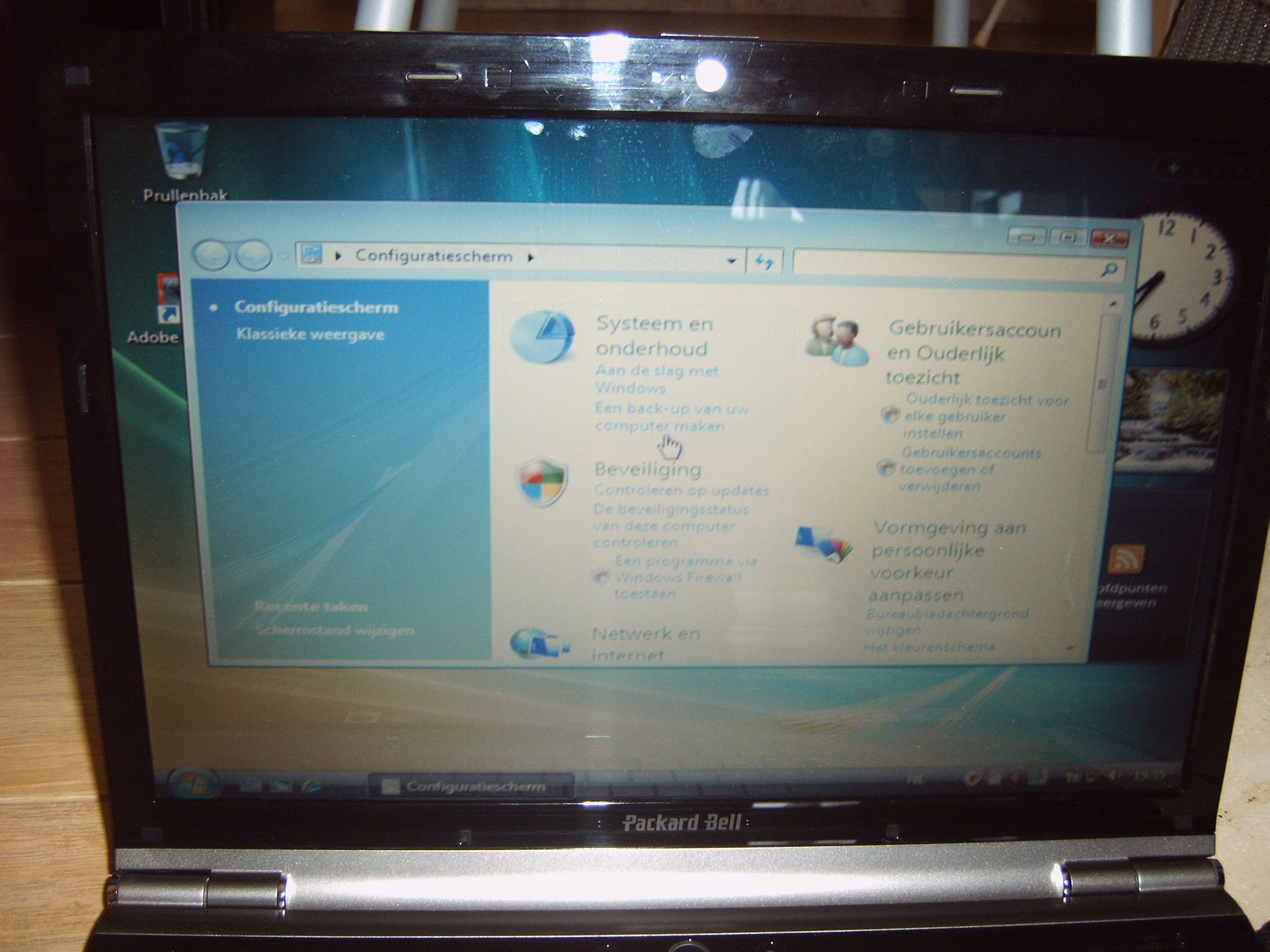Open Ouderlijk toezicht voor elke gebruiker instellen
The width and height of the screenshot is (1270, 952).
[x=985, y=416]
